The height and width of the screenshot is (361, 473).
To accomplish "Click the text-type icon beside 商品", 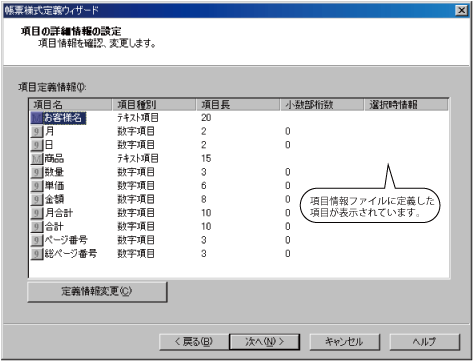I will [37, 159].
